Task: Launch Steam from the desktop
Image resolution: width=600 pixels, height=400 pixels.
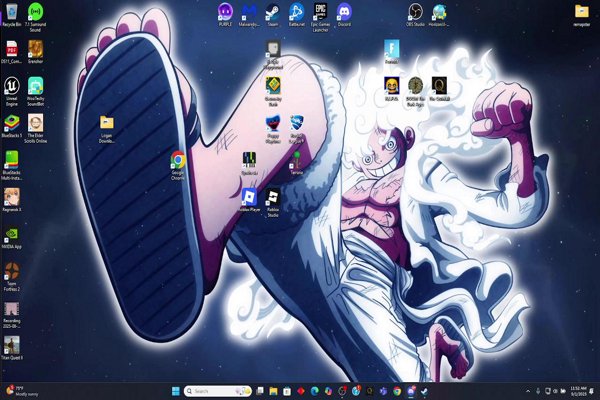Action: click(x=273, y=15)
